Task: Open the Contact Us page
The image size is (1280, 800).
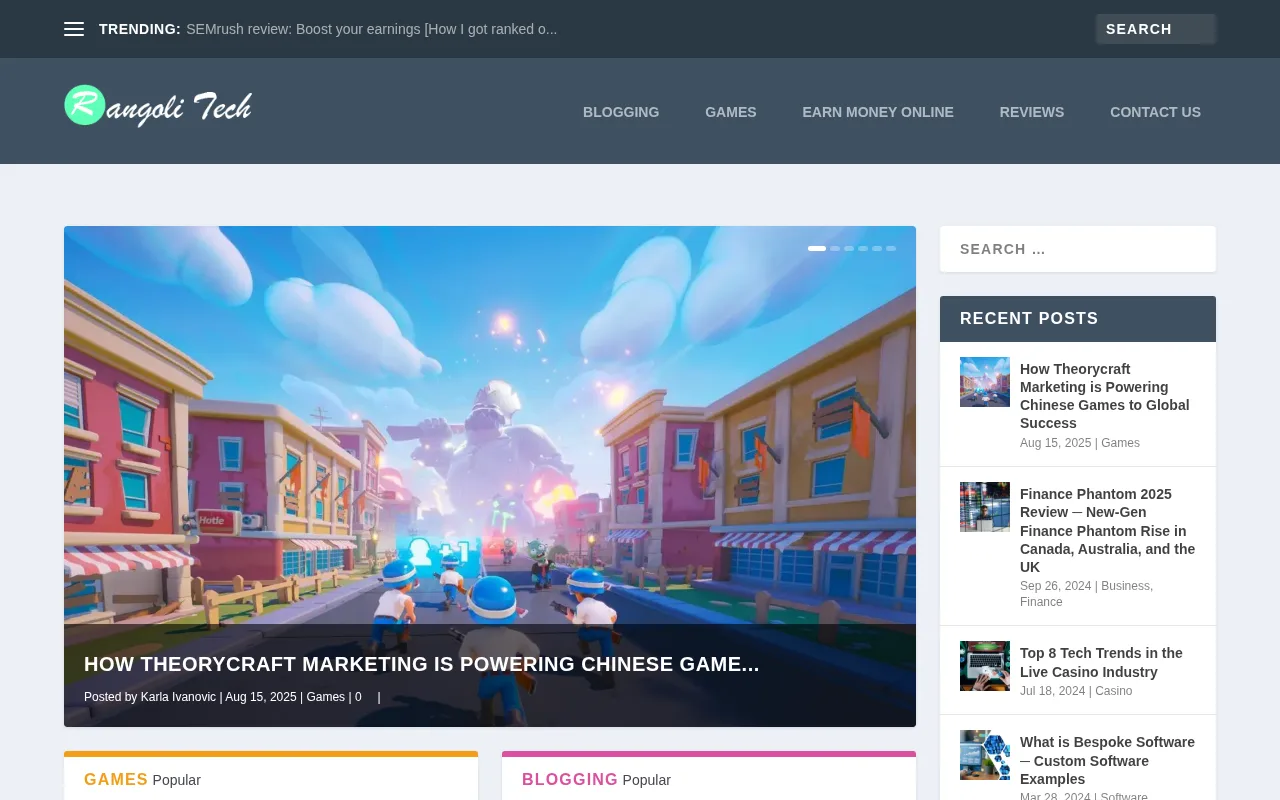Action: 1155,112
